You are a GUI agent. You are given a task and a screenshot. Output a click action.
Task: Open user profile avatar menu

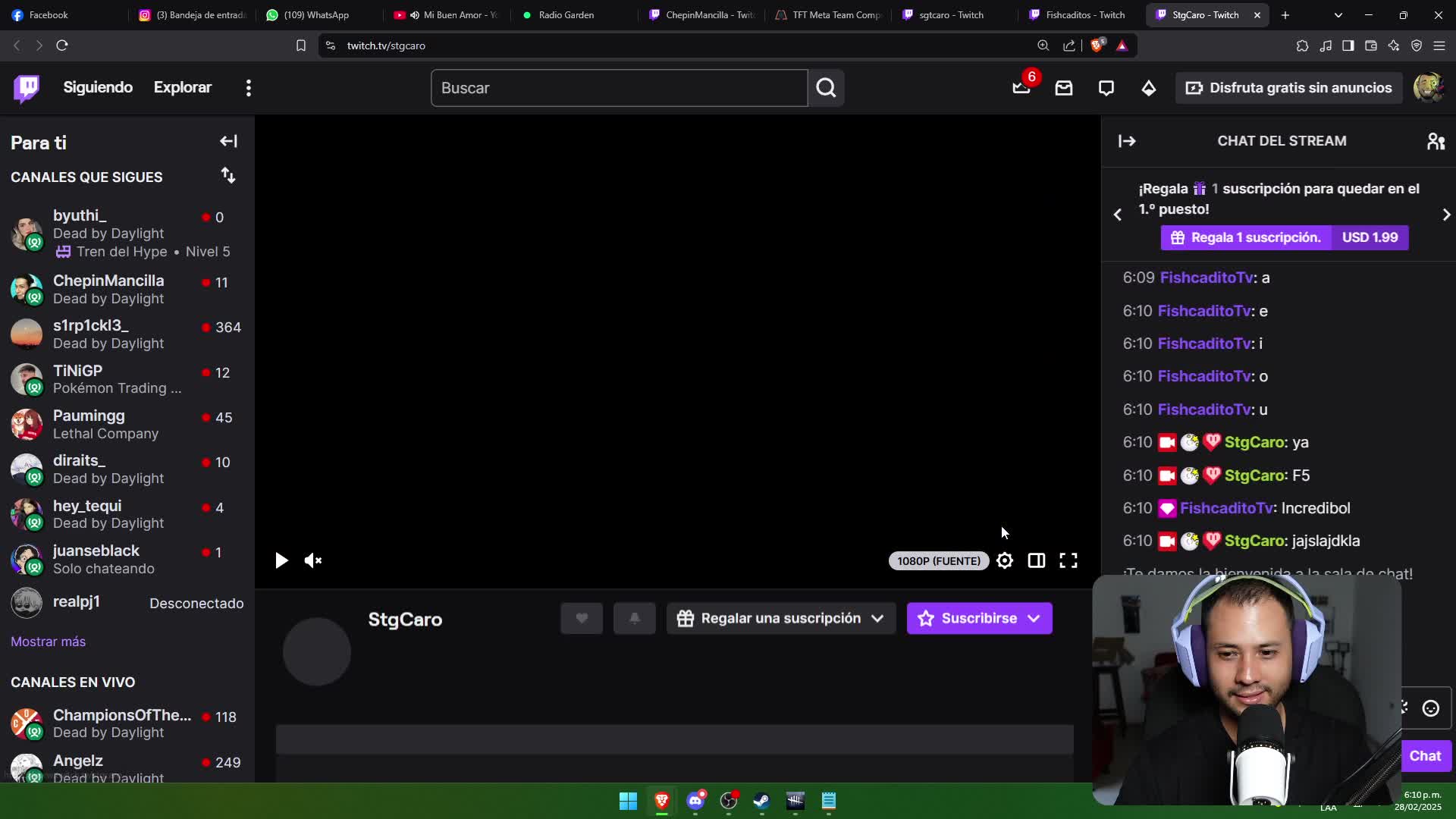pyautogui.click(x=1429, y=88)
